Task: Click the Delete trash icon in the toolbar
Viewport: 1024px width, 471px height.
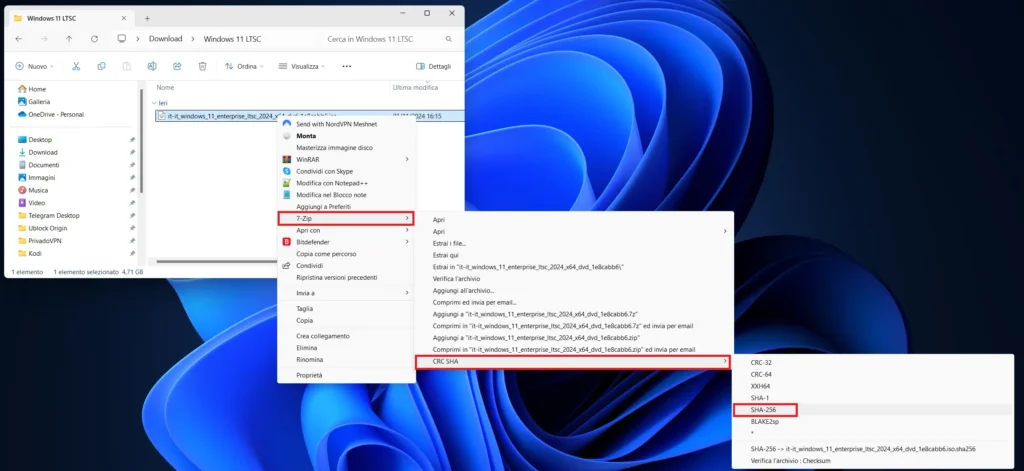Action: pyautogui.click(x=202, y=66)
